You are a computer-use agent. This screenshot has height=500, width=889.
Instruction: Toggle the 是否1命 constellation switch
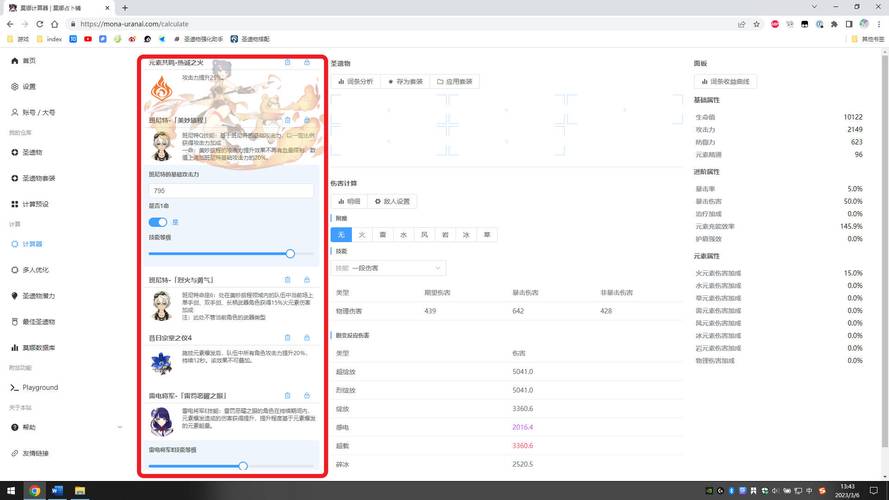click(x=158, y=222)
